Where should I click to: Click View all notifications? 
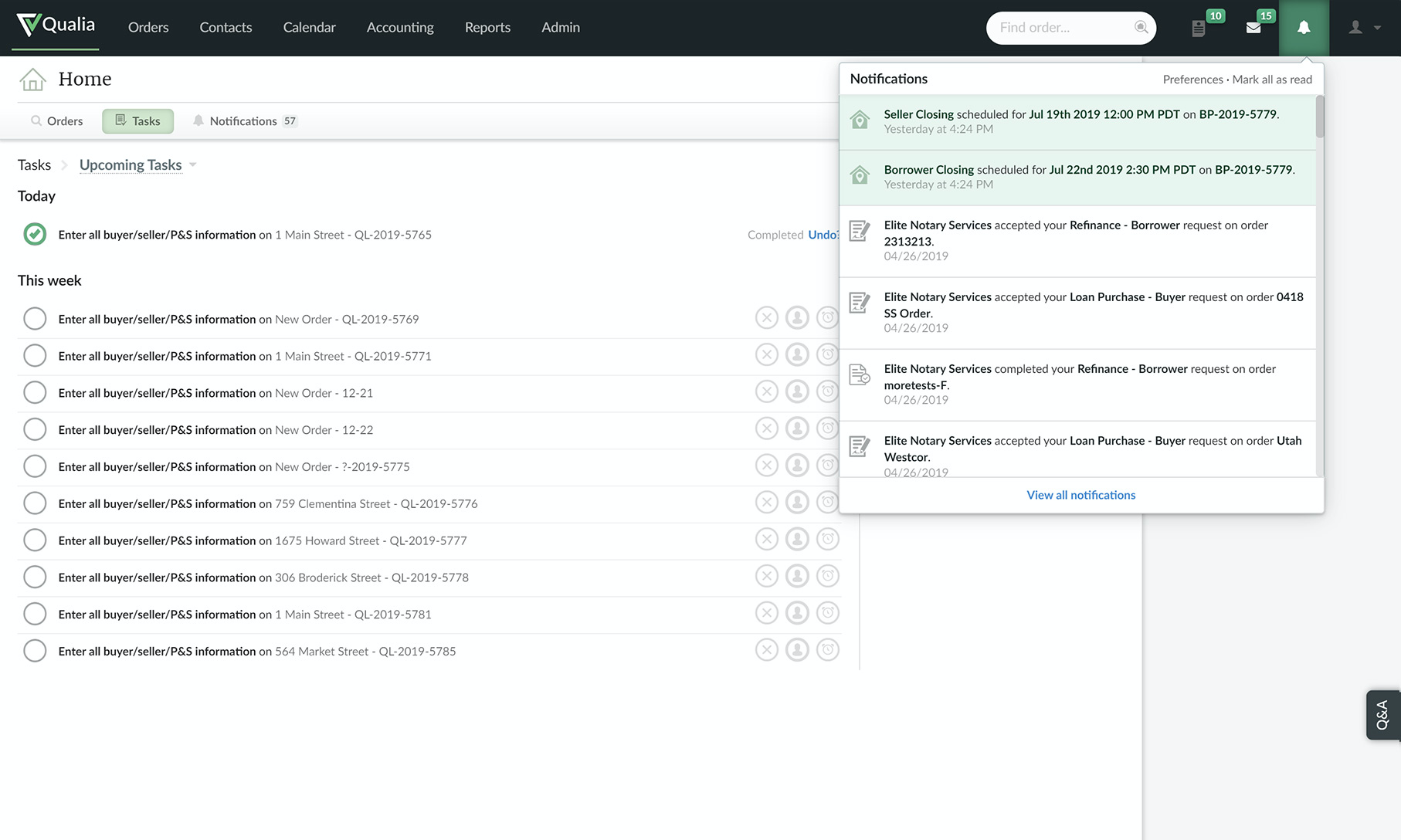pyautogui.click(x=1080, y=494)
